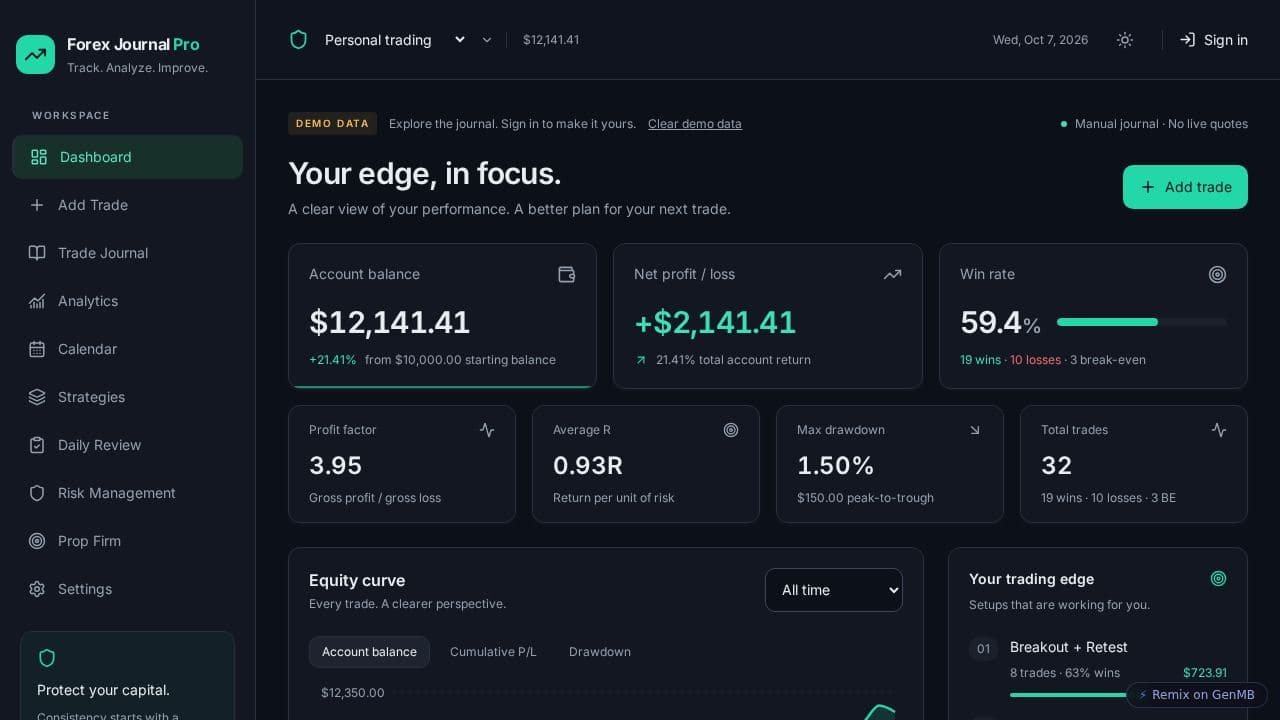
Task: Click the Clear demo data link
Action: pyautogui.click(x=695, y=124)
